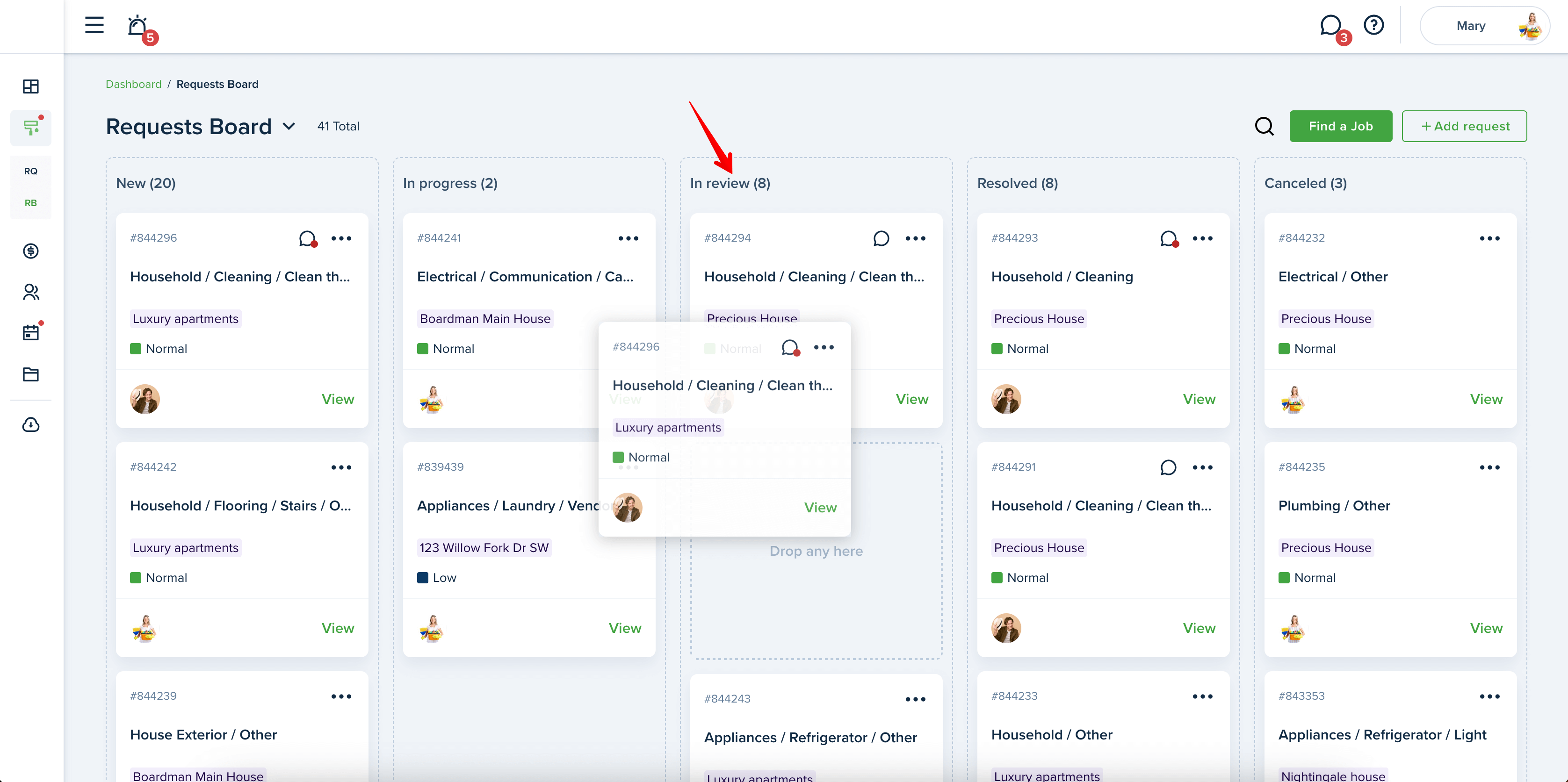Open comments on card #844294
The image size is (1568, 782).
(881, 238)
